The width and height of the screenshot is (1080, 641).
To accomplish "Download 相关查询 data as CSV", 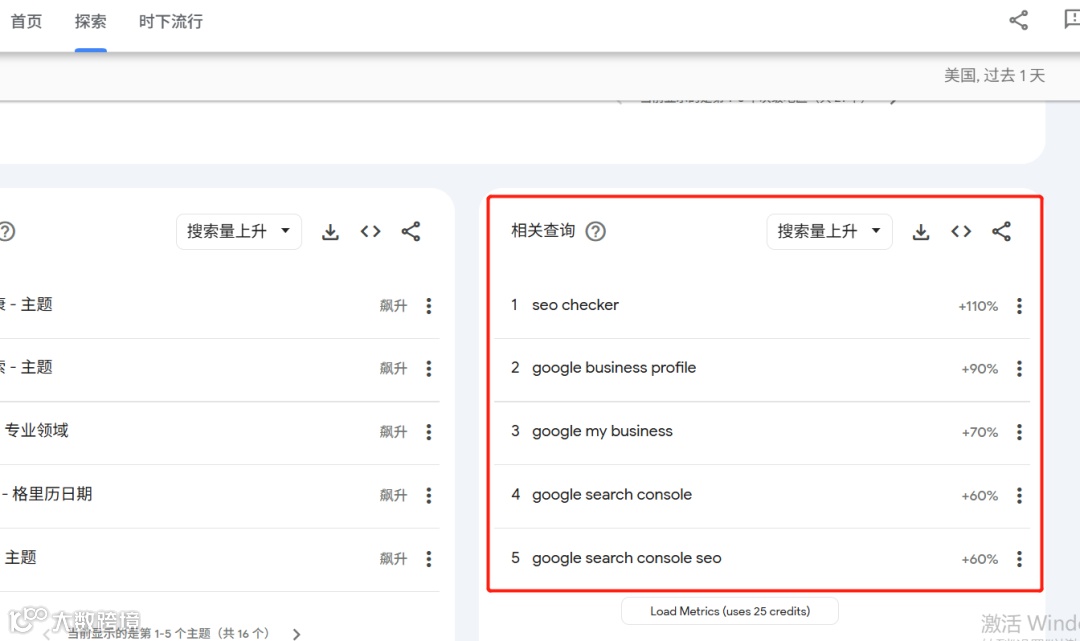I will (921, 232).
